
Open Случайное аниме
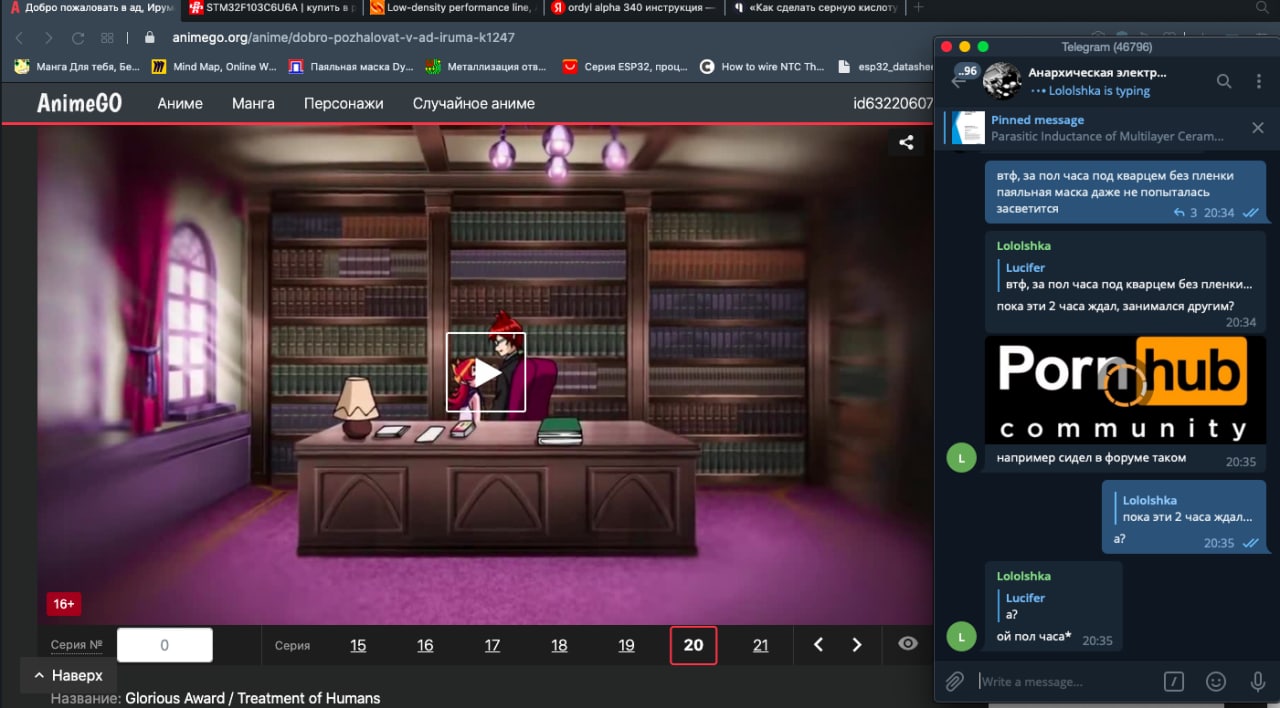474,103
